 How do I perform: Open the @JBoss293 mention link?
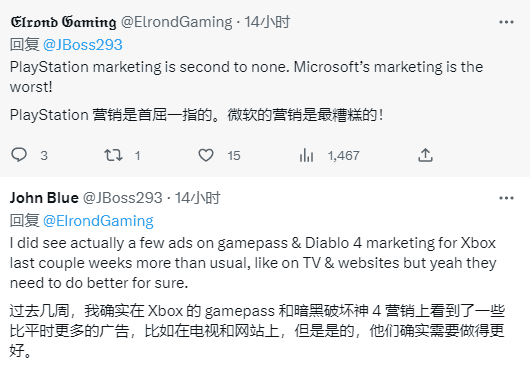coord(83,45)
